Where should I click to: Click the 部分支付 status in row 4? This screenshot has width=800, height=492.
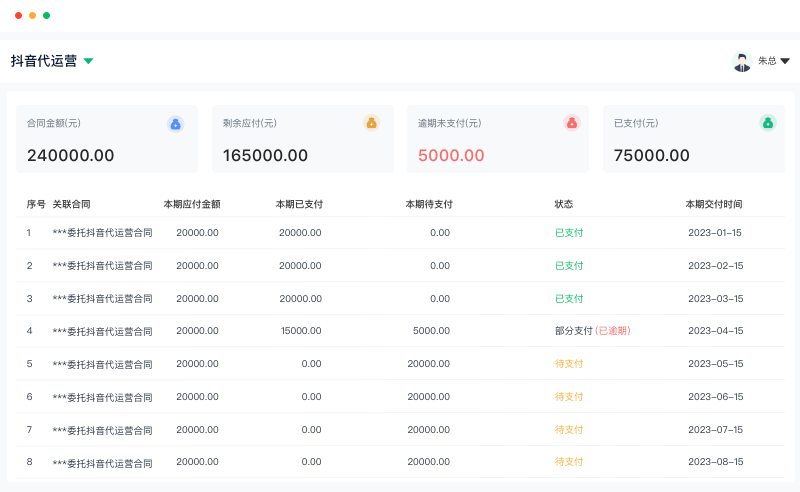pos(573,331)
